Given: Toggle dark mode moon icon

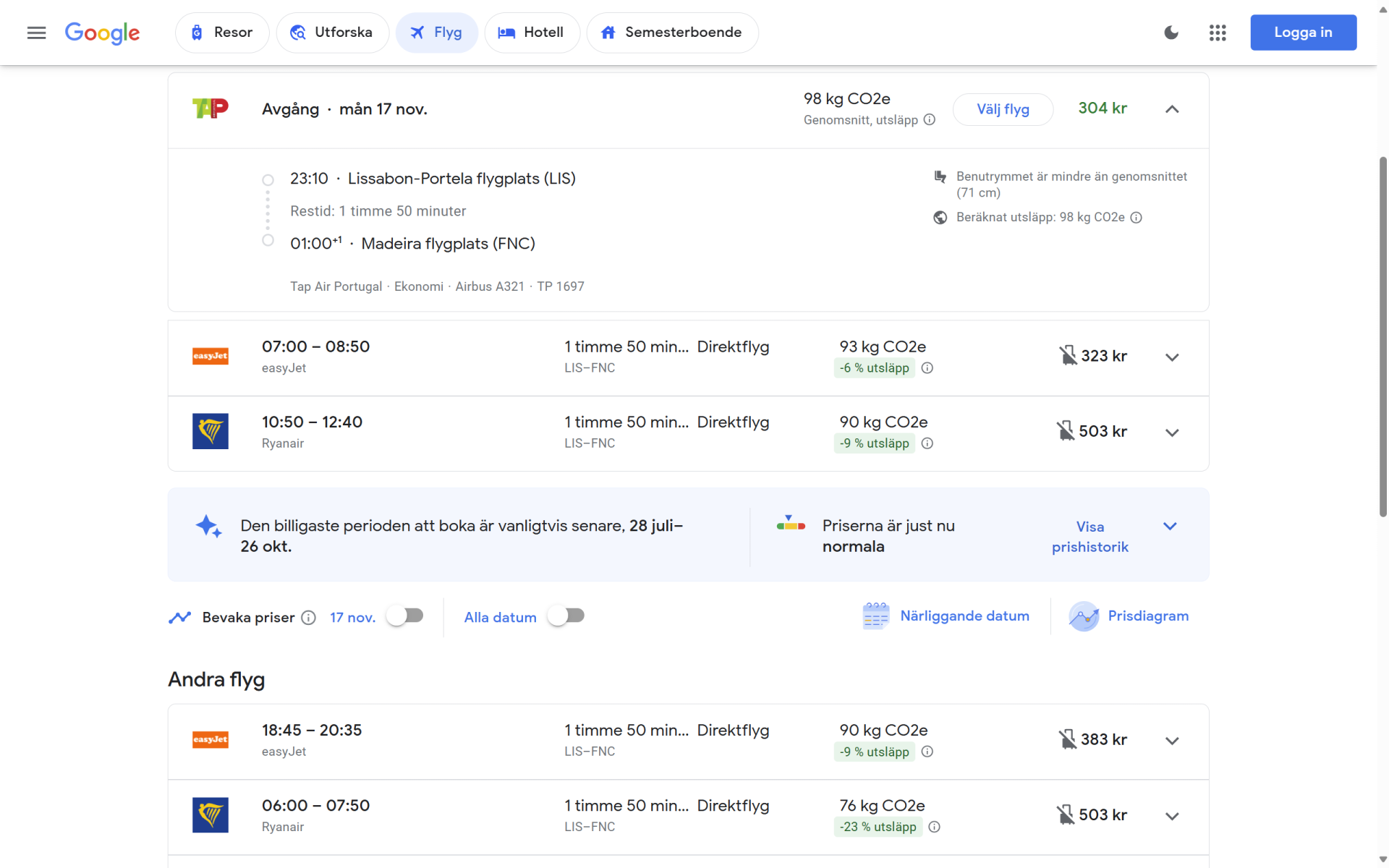Looking at the screenshot, I should click(x=1171, y=33).
